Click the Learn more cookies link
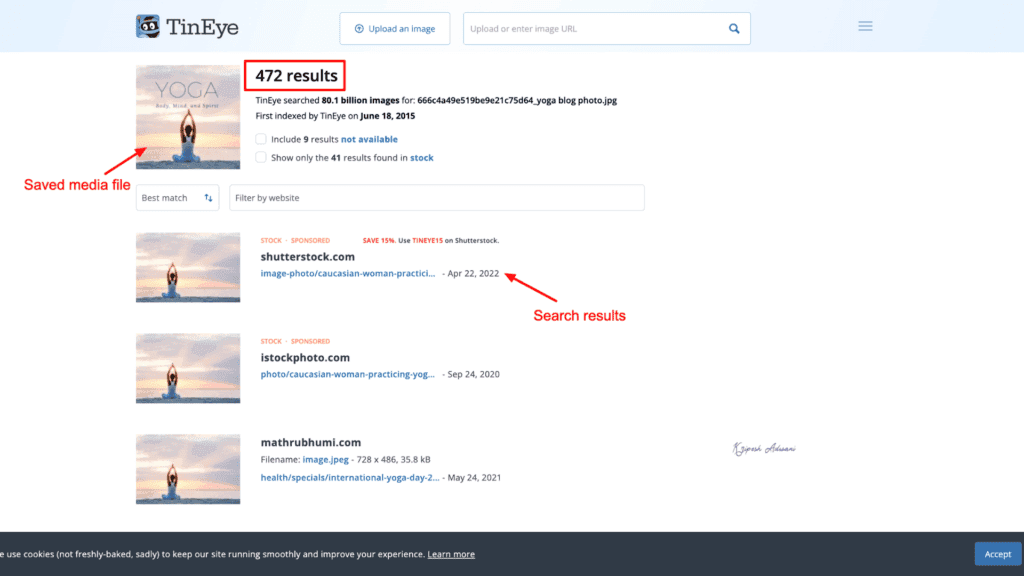Screen dimensions: 1024x576 tap(450, 553)
